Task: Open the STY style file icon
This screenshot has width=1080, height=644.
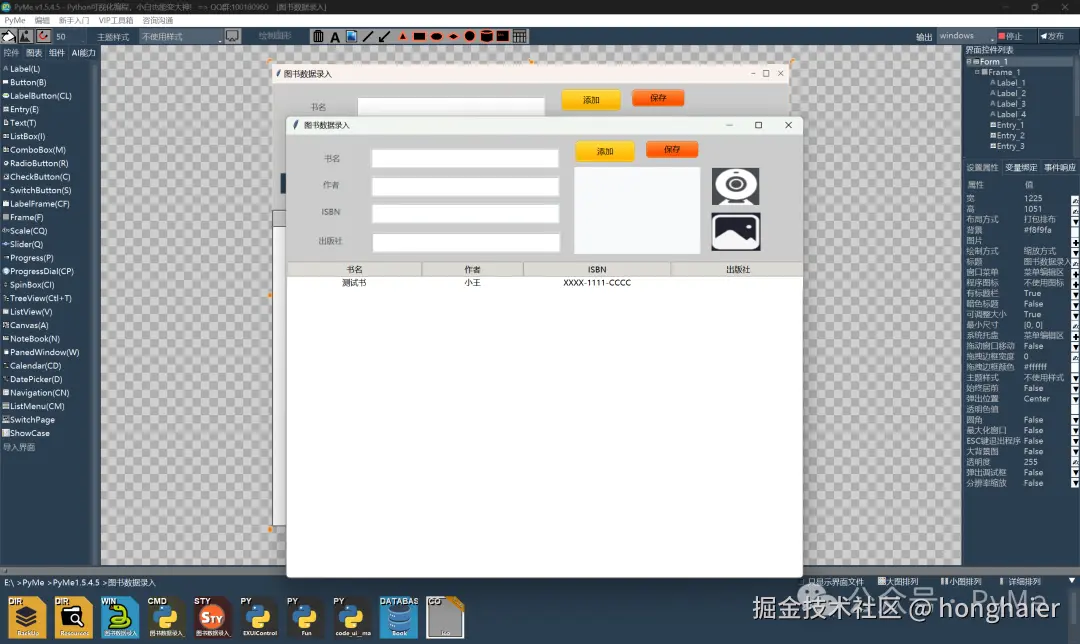Action: coord(212,617)
